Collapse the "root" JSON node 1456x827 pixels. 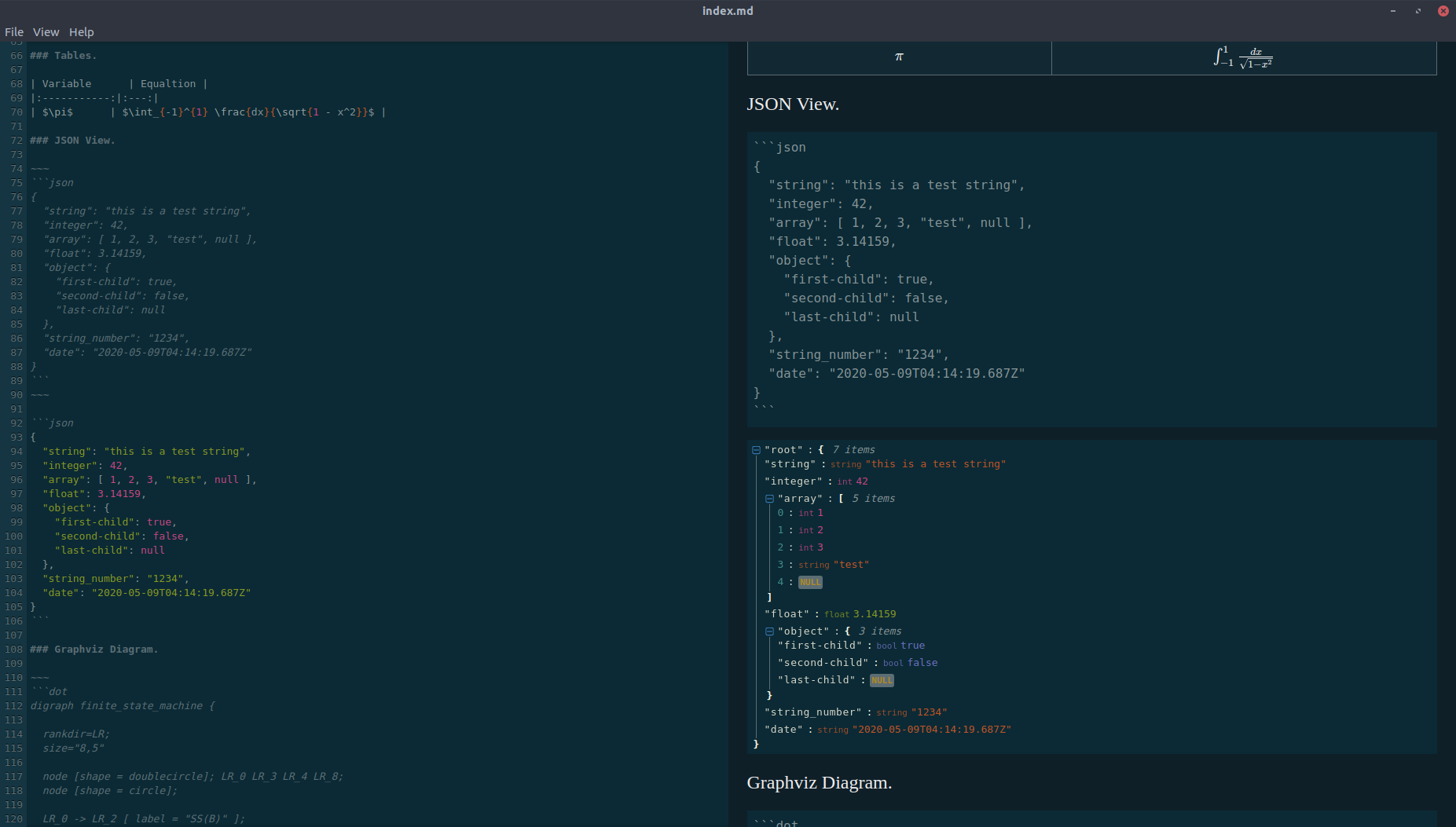756,450
